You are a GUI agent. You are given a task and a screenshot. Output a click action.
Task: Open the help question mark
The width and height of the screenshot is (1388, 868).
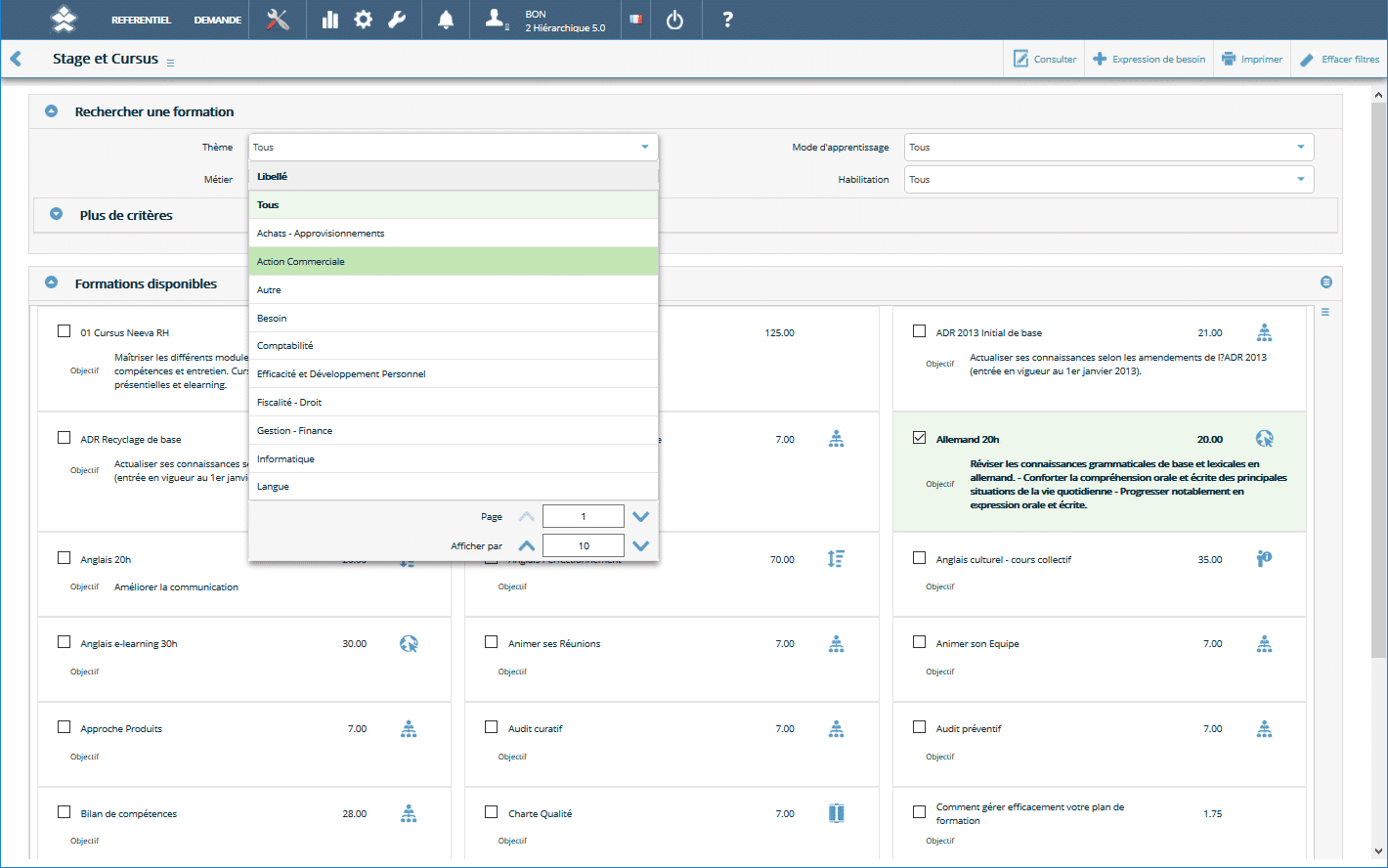click(727, 20)
